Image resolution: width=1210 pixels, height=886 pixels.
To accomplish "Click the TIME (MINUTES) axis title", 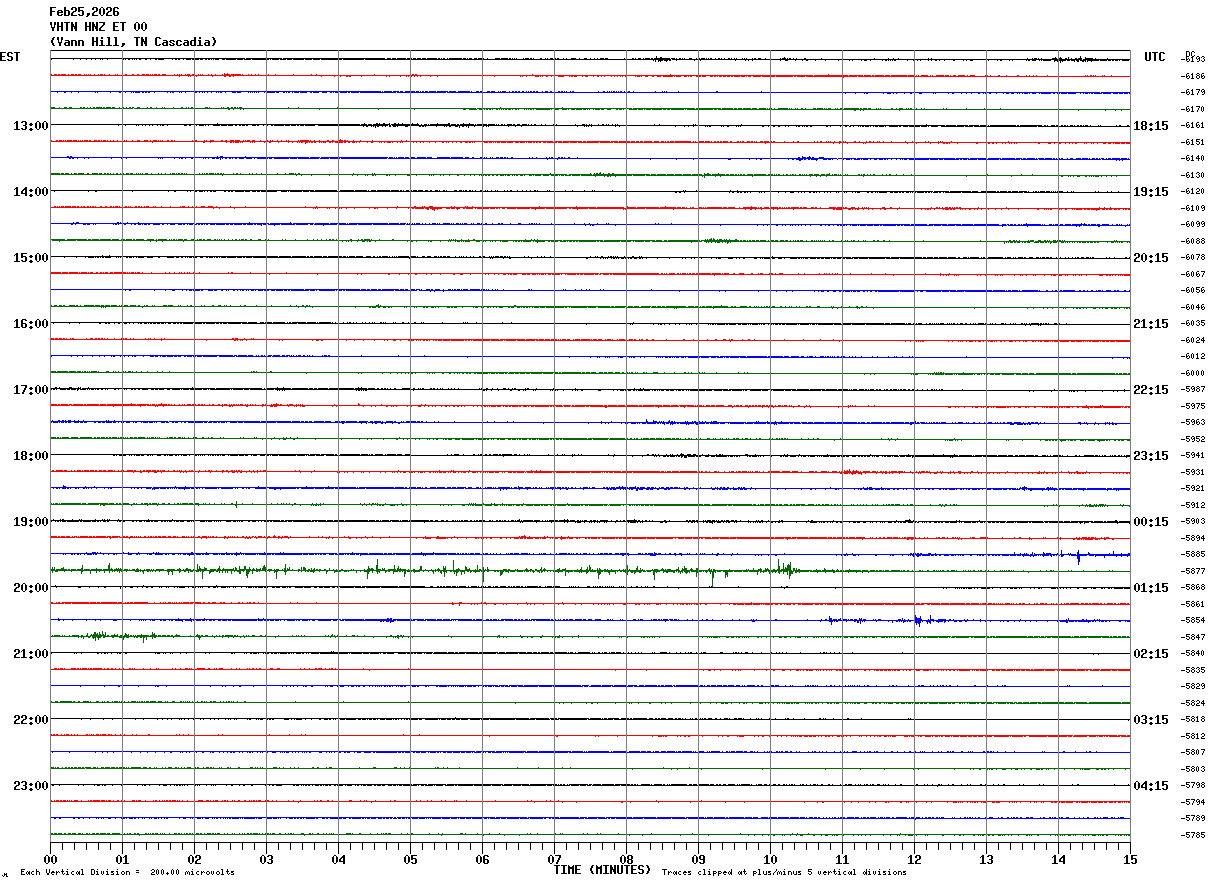I will (x=602, y=870).
